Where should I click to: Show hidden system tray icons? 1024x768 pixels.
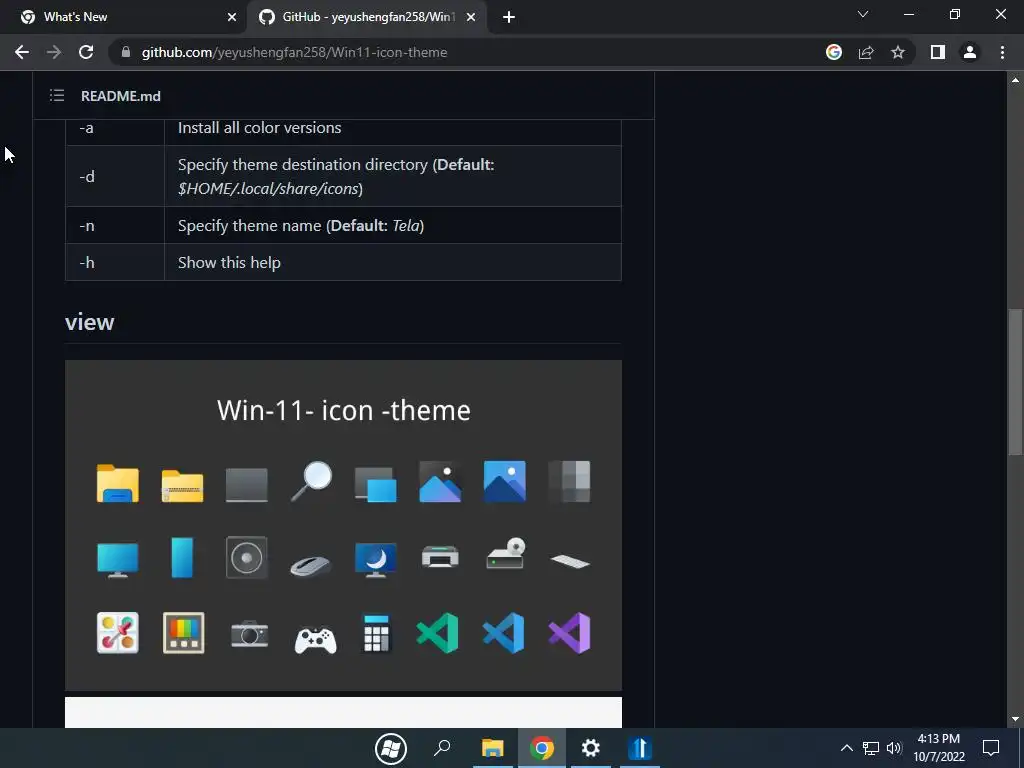pos(846,748)
